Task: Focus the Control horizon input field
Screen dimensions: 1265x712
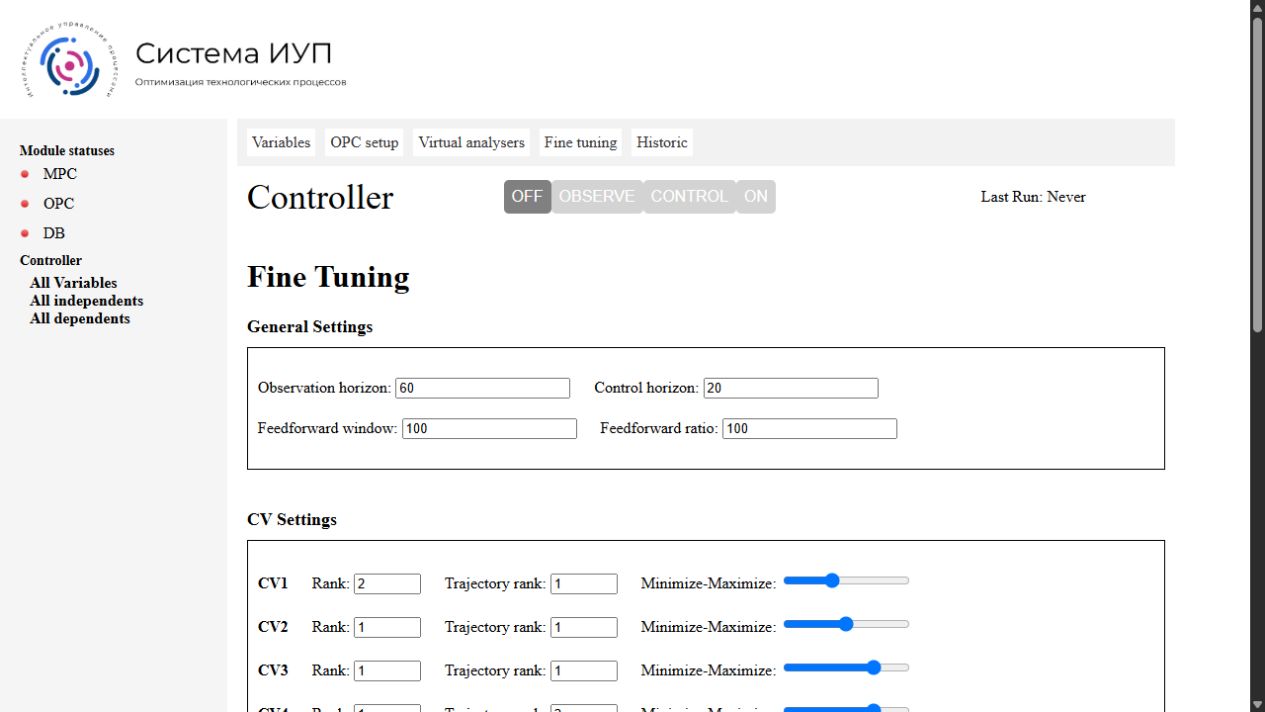Action: tap(791, 388)
